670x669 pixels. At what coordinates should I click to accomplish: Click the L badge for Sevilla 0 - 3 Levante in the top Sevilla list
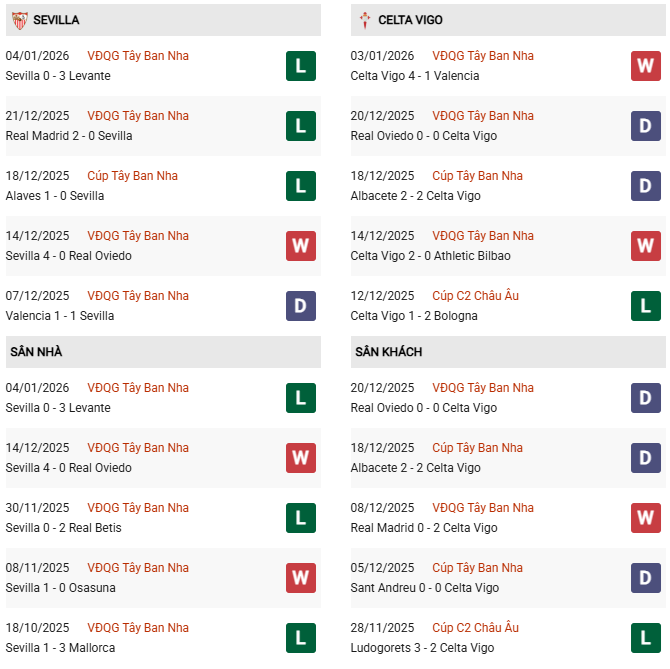pos(301,66)
